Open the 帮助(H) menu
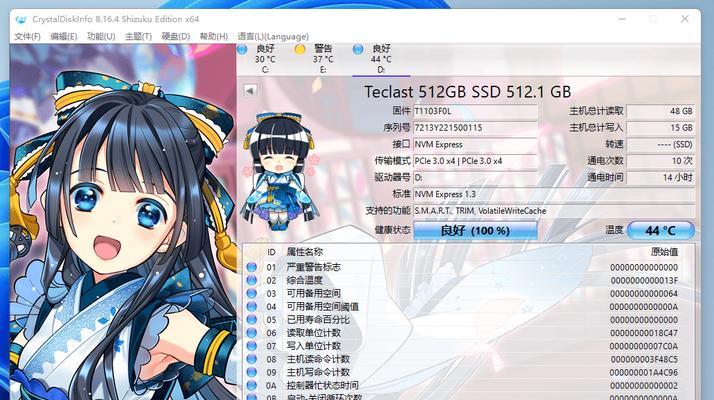This screenshot has width=714, height=400. pyautogui.click(x=214, y=36)
